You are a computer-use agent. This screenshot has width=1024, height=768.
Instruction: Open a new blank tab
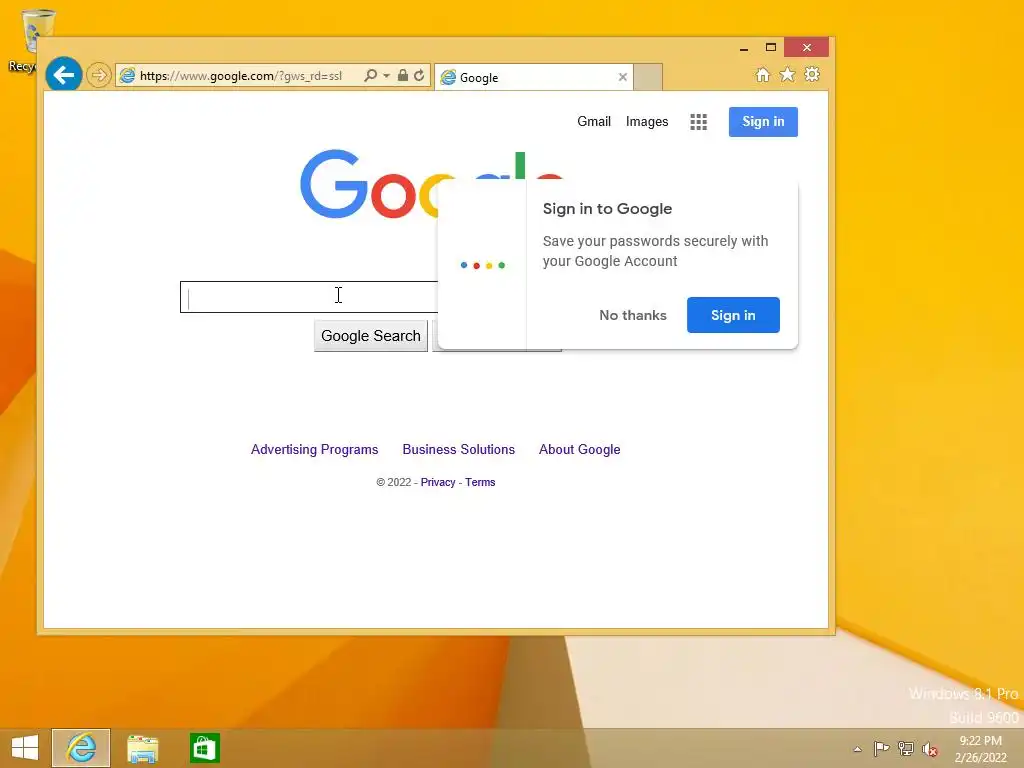coord(648,77)
